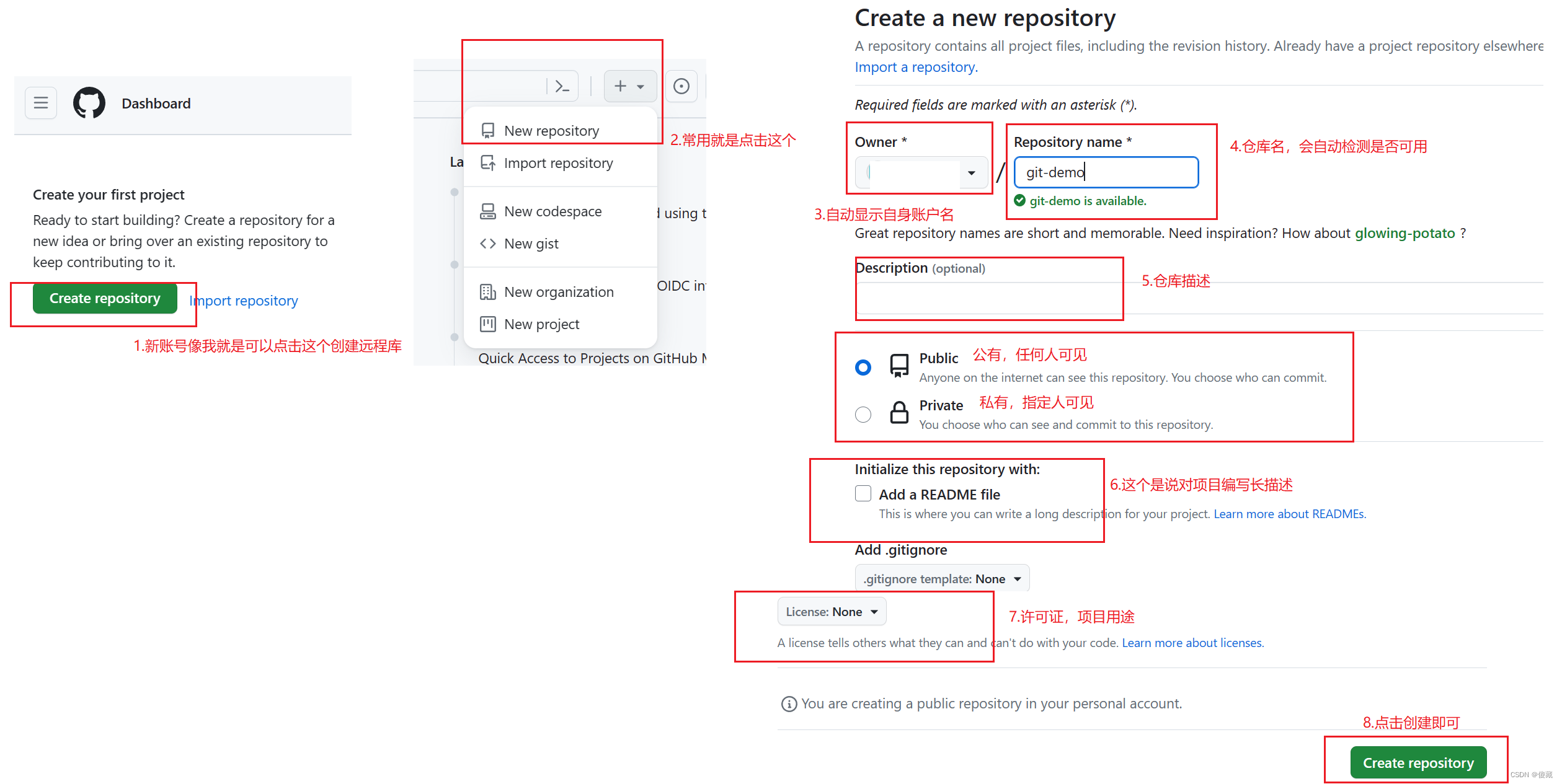This screenshot has height=784, width=1562.
Task: Click the import icon beside Import repository
Action: point(488,163)
